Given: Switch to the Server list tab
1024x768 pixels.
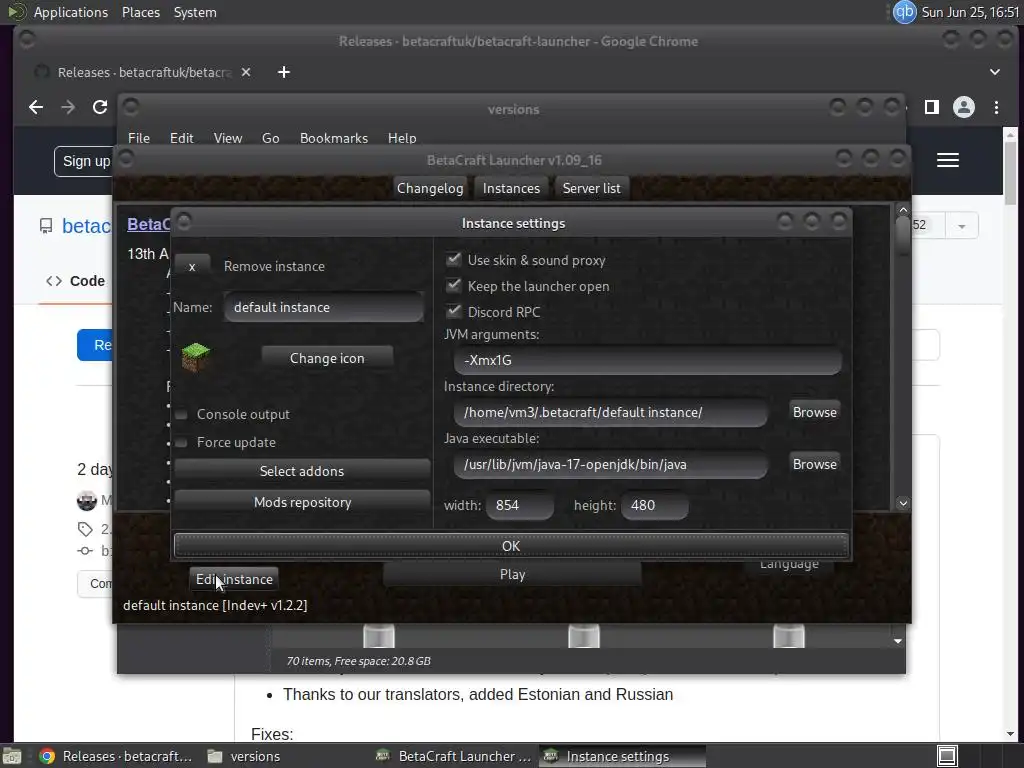Looking at the screenshot, I should coord(591,188).
